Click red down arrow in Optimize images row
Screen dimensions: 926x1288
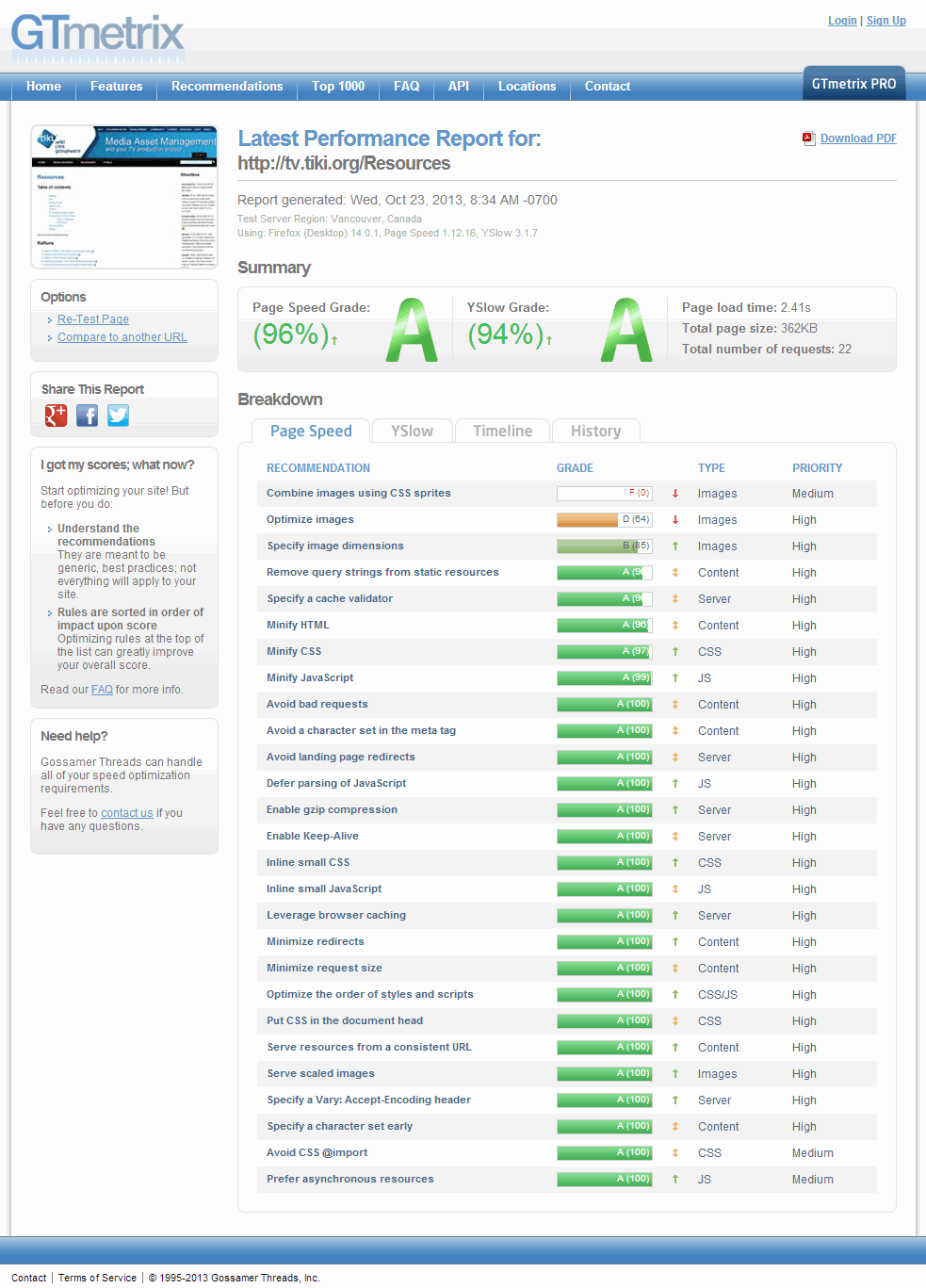click(675, 520)
